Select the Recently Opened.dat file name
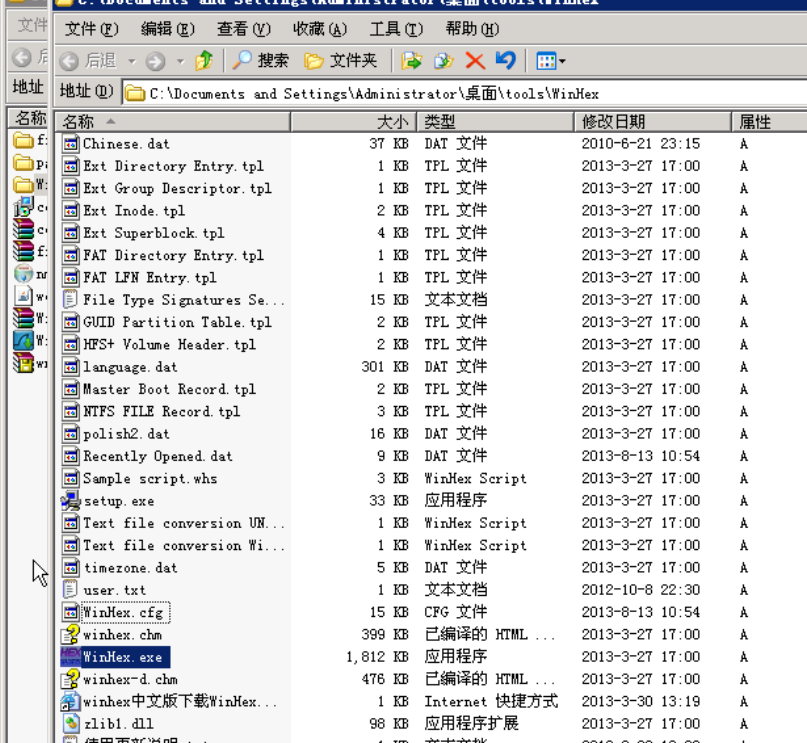This screenshot has height=743, width=807. pyautogui.click(x=157, y=456)
